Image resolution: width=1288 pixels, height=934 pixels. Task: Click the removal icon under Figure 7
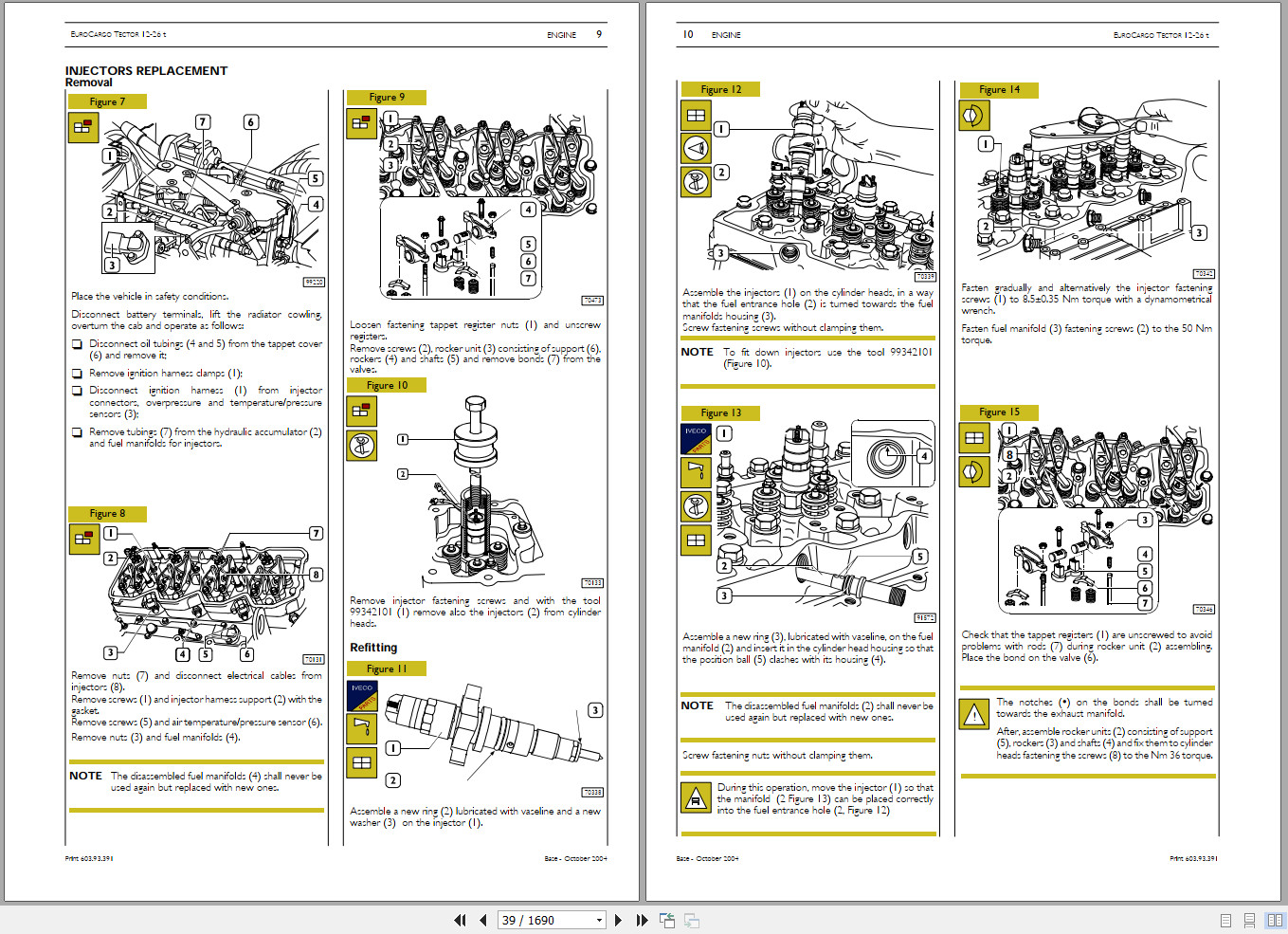[x=83, y=127]
